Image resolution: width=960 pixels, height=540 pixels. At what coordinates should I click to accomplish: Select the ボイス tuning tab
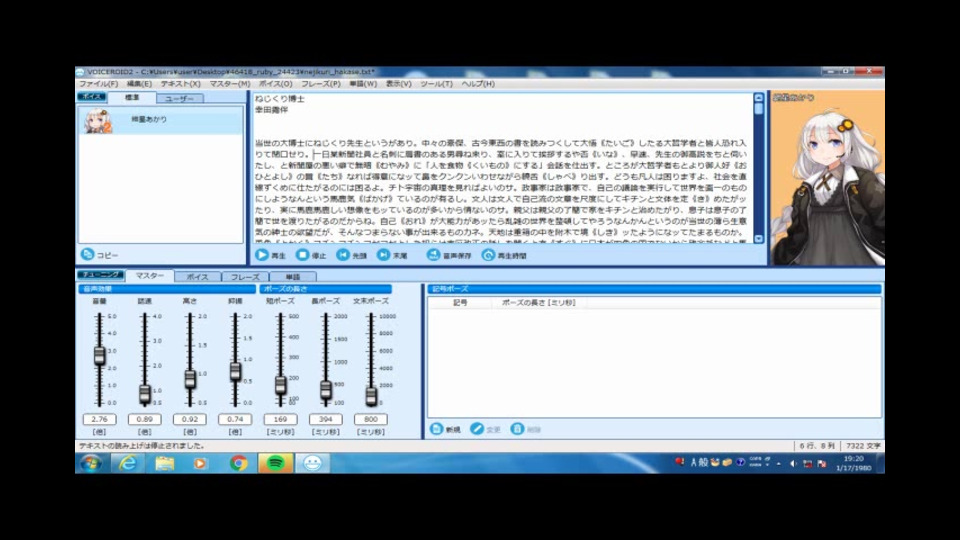point(197,277)
